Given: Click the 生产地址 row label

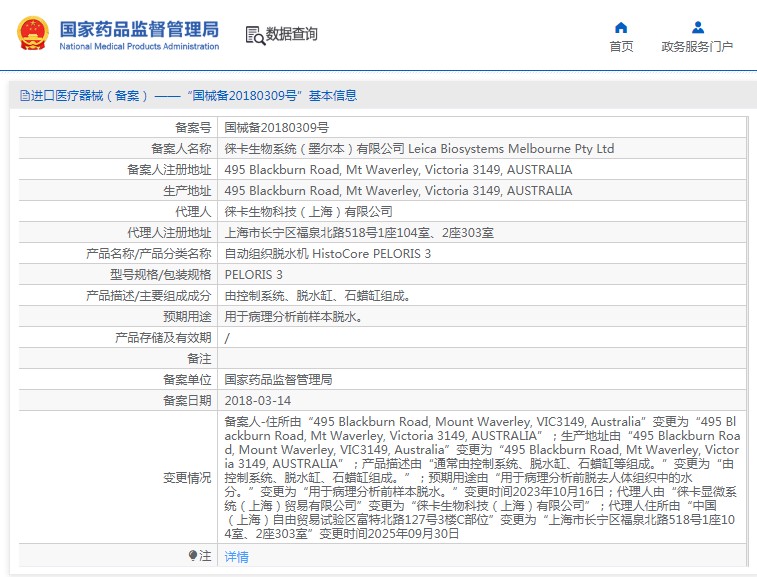Looking at the screenshot, I should 187,191.
